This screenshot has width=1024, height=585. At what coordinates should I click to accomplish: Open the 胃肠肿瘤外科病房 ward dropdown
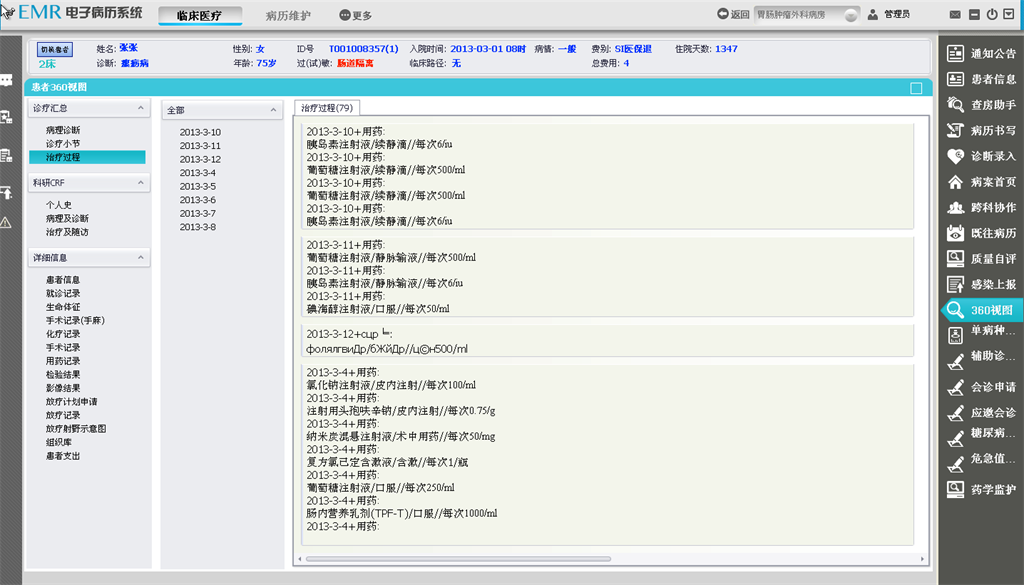851,15
